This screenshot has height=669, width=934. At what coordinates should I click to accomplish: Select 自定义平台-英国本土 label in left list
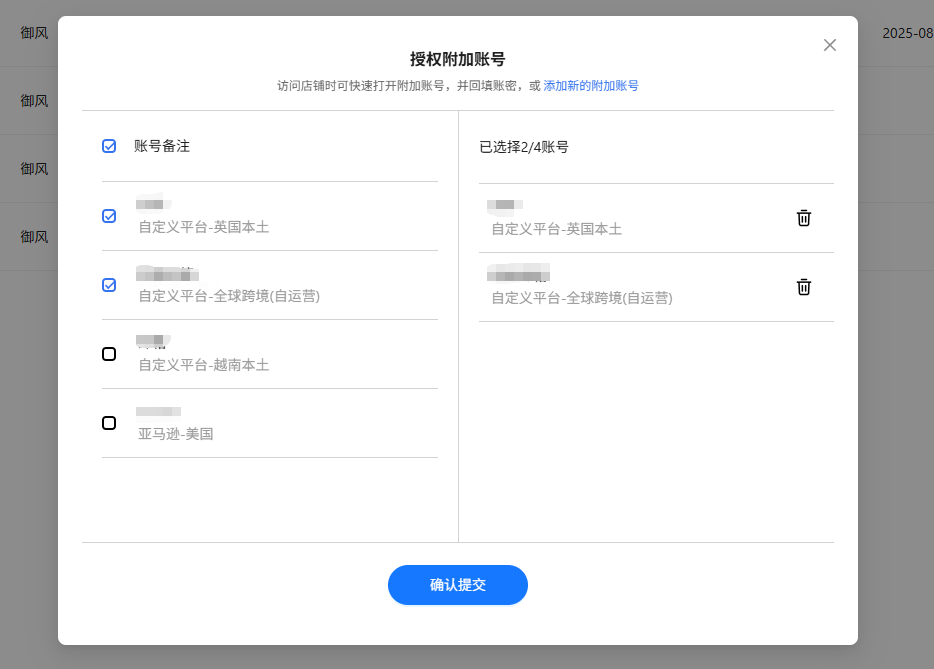pos(203,227)
